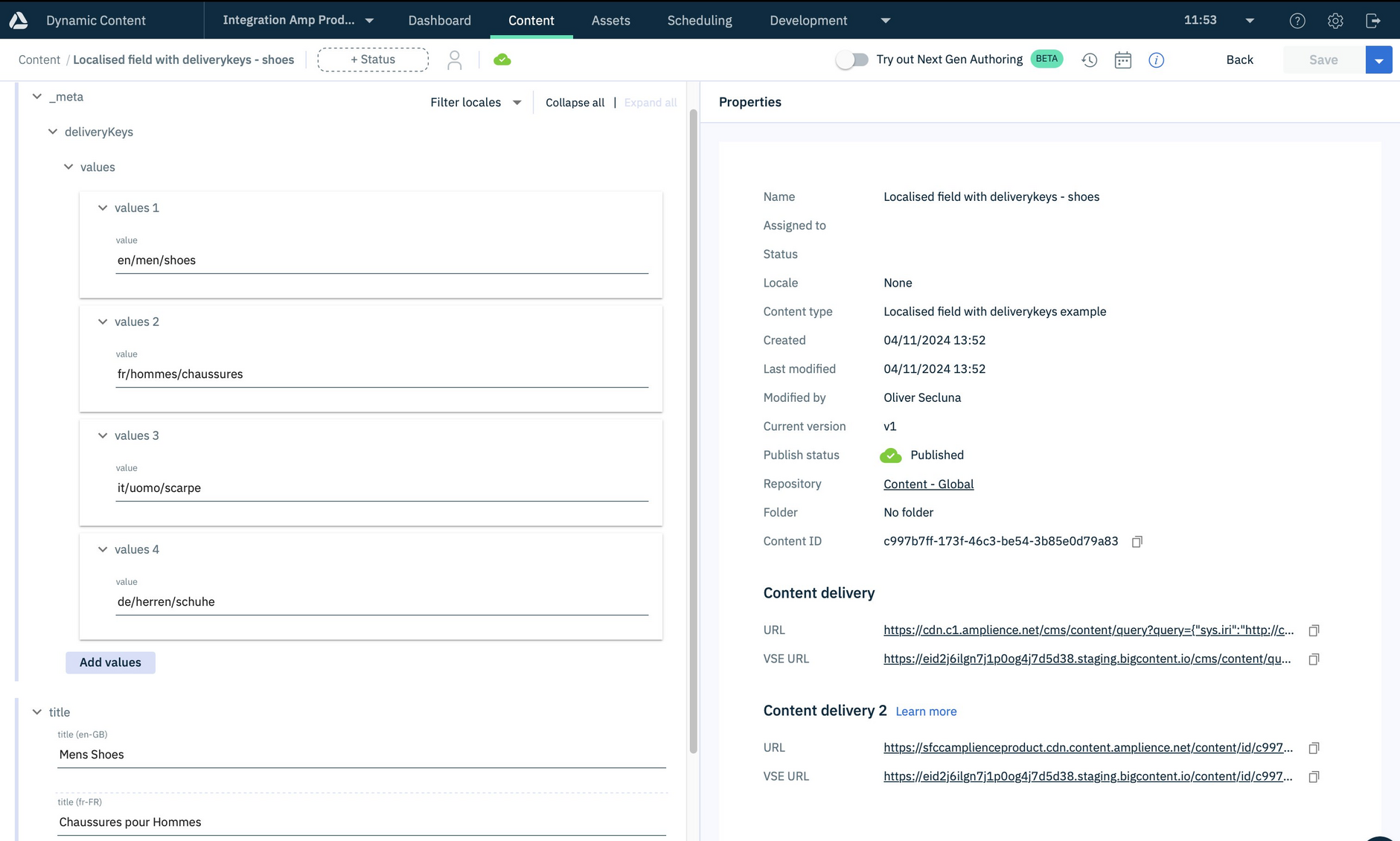The height and width of the screenshot is (841, 1400).
Task: Toggle Try out Next Gen Authoring switch
Action: 851,60
